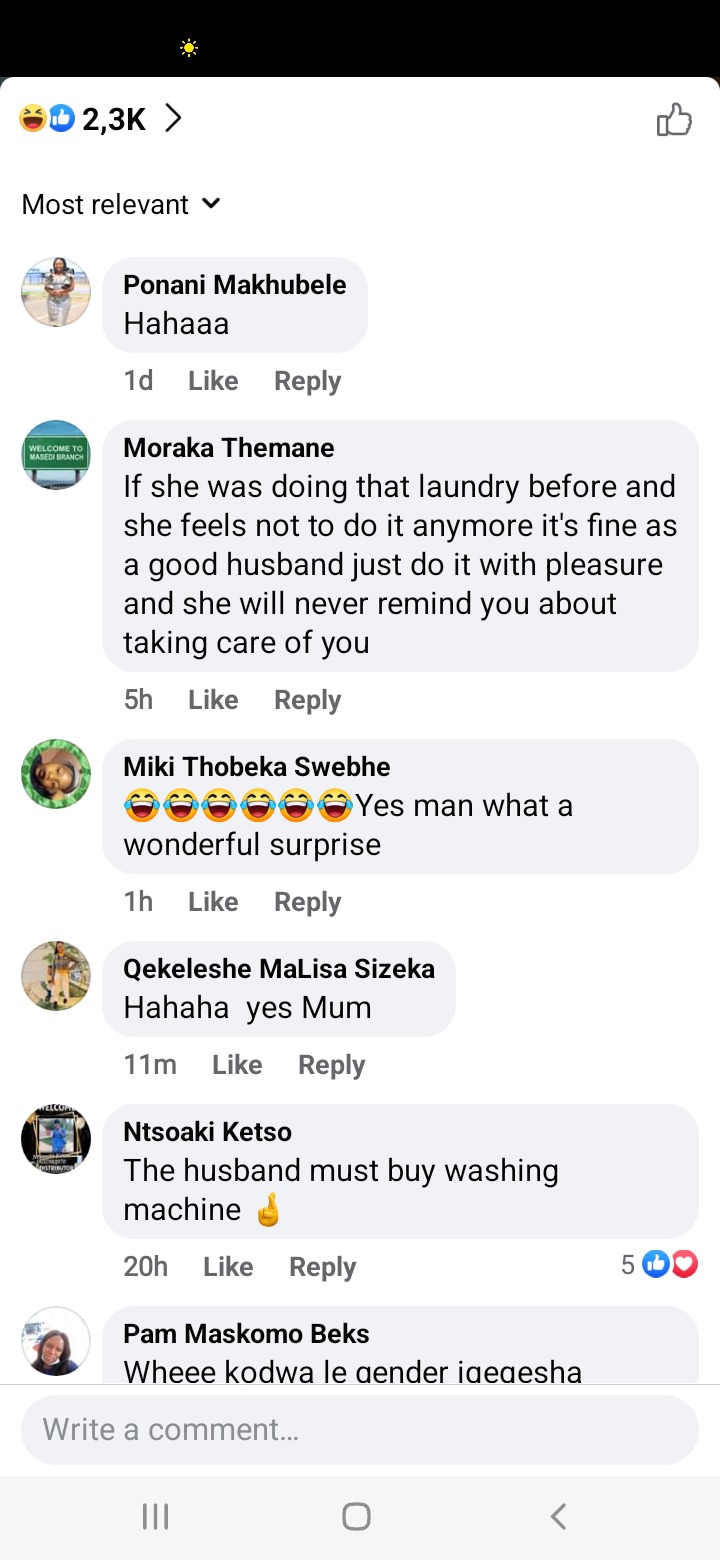Viewport: 720px width, 1560px height.
Task: Like Qekeleshe MaLisa Sizeka's comment
Action: click(x=237, y=1065)
